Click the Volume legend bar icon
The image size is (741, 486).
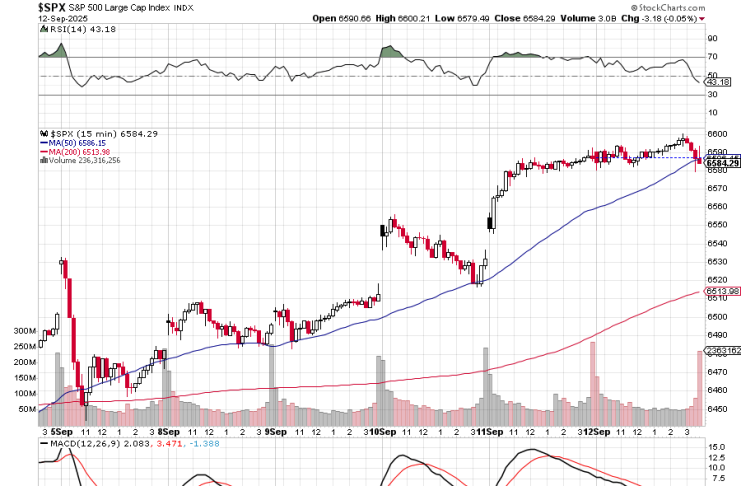click(43, 161)
